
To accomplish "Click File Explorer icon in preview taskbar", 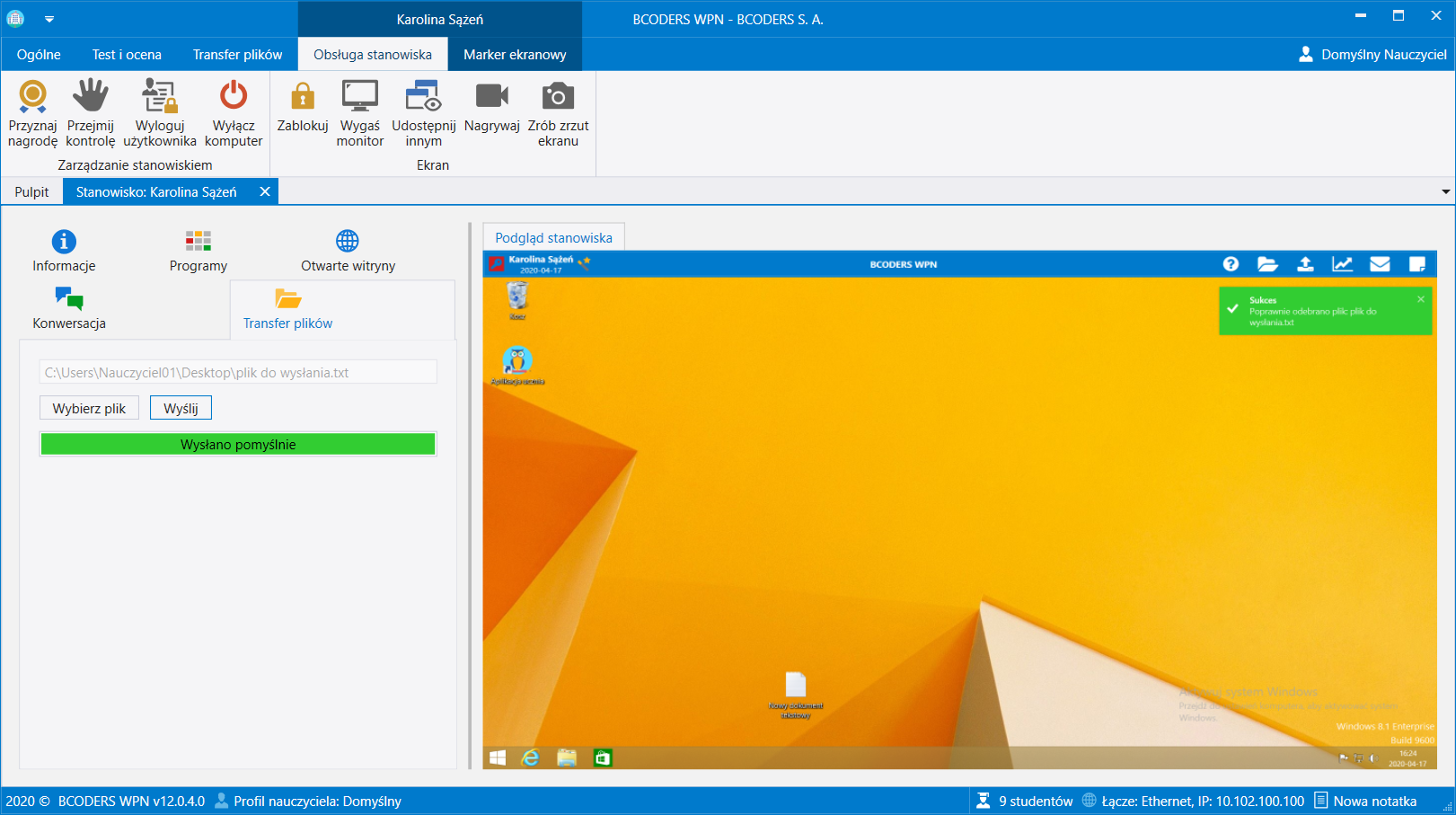I will coord(566,758).
